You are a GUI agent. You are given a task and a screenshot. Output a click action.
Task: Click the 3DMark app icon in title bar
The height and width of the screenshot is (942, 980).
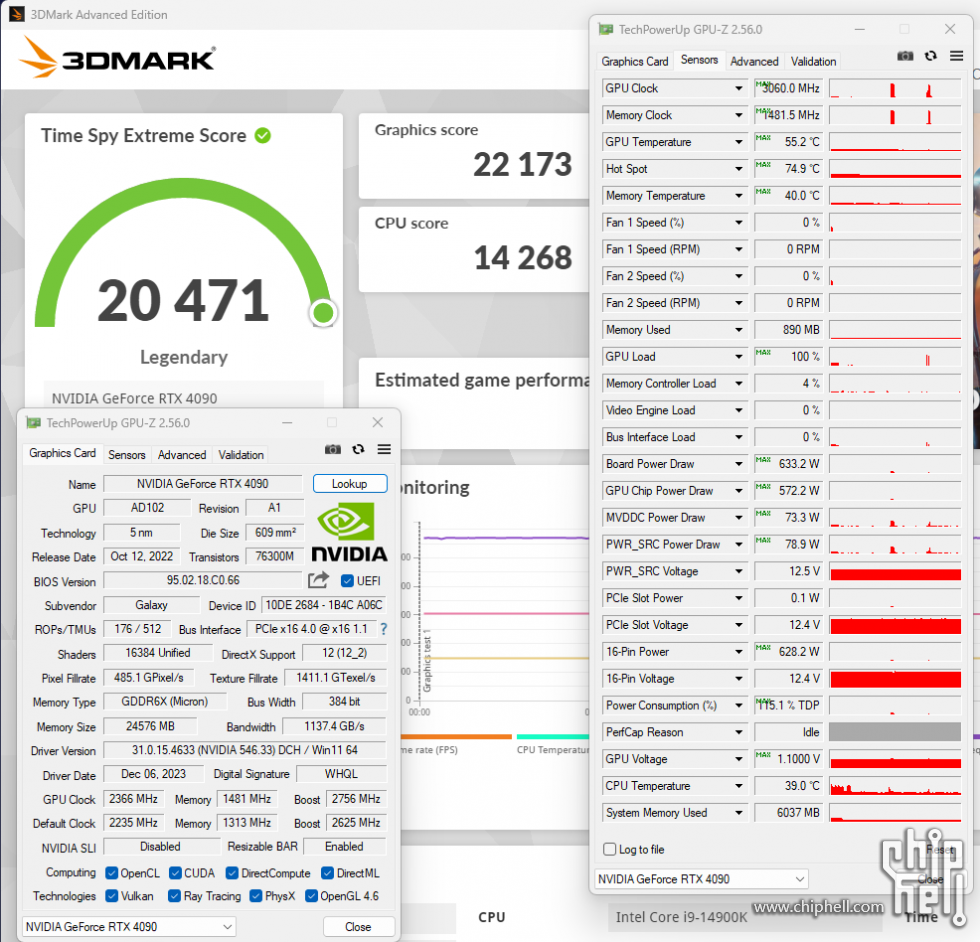click(x=17, y=14)
